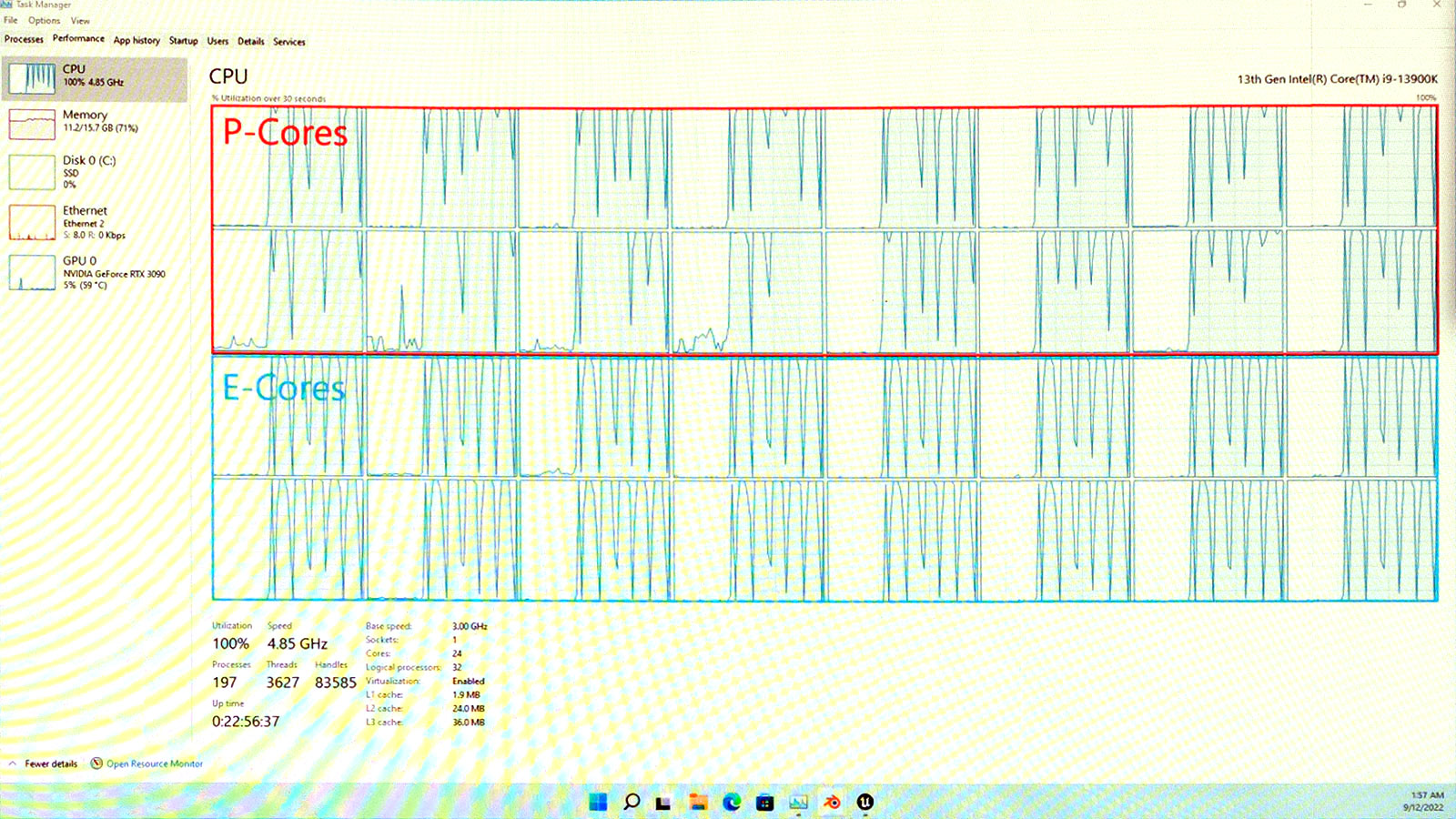This screenshot has height=819, width=1456.
Task: Open Task View from the taskbar
Action: pos(664,803)
